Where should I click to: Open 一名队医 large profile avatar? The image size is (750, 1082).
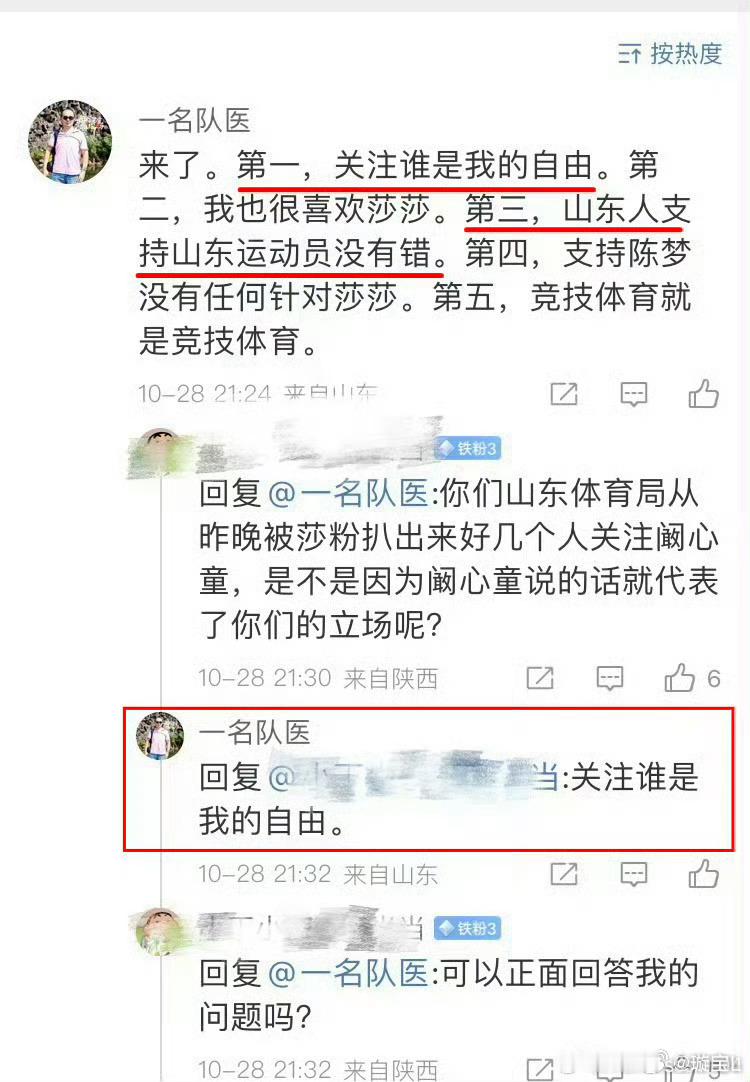[x=70, y=141]
